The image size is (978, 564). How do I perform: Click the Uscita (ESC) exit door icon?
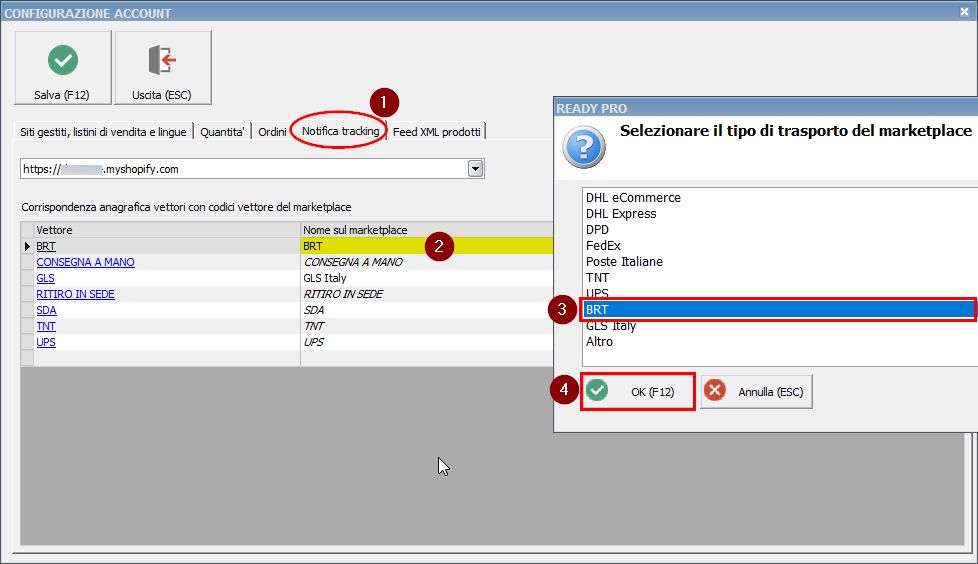162,61
